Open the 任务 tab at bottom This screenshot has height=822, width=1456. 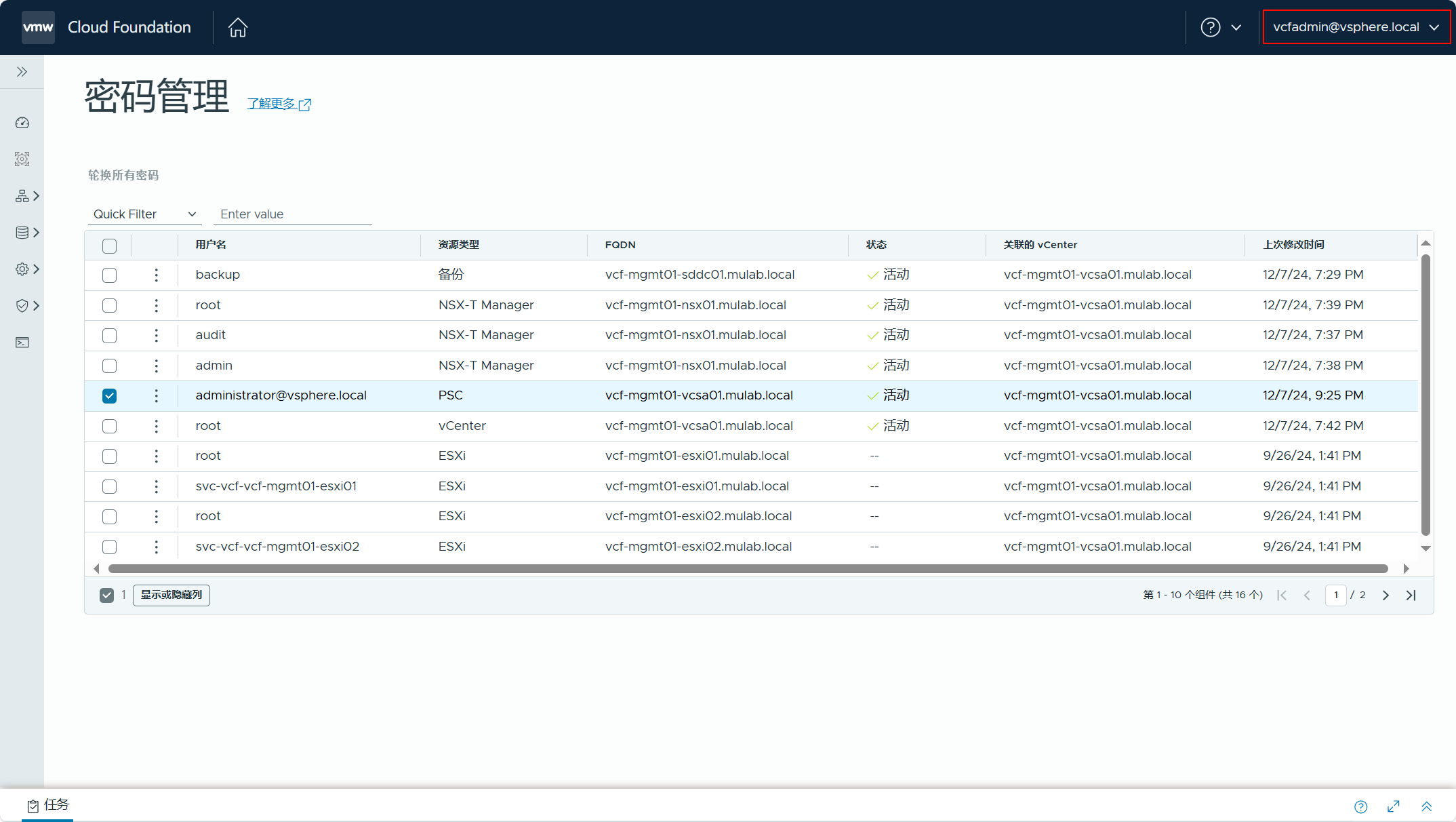point(48,805)
